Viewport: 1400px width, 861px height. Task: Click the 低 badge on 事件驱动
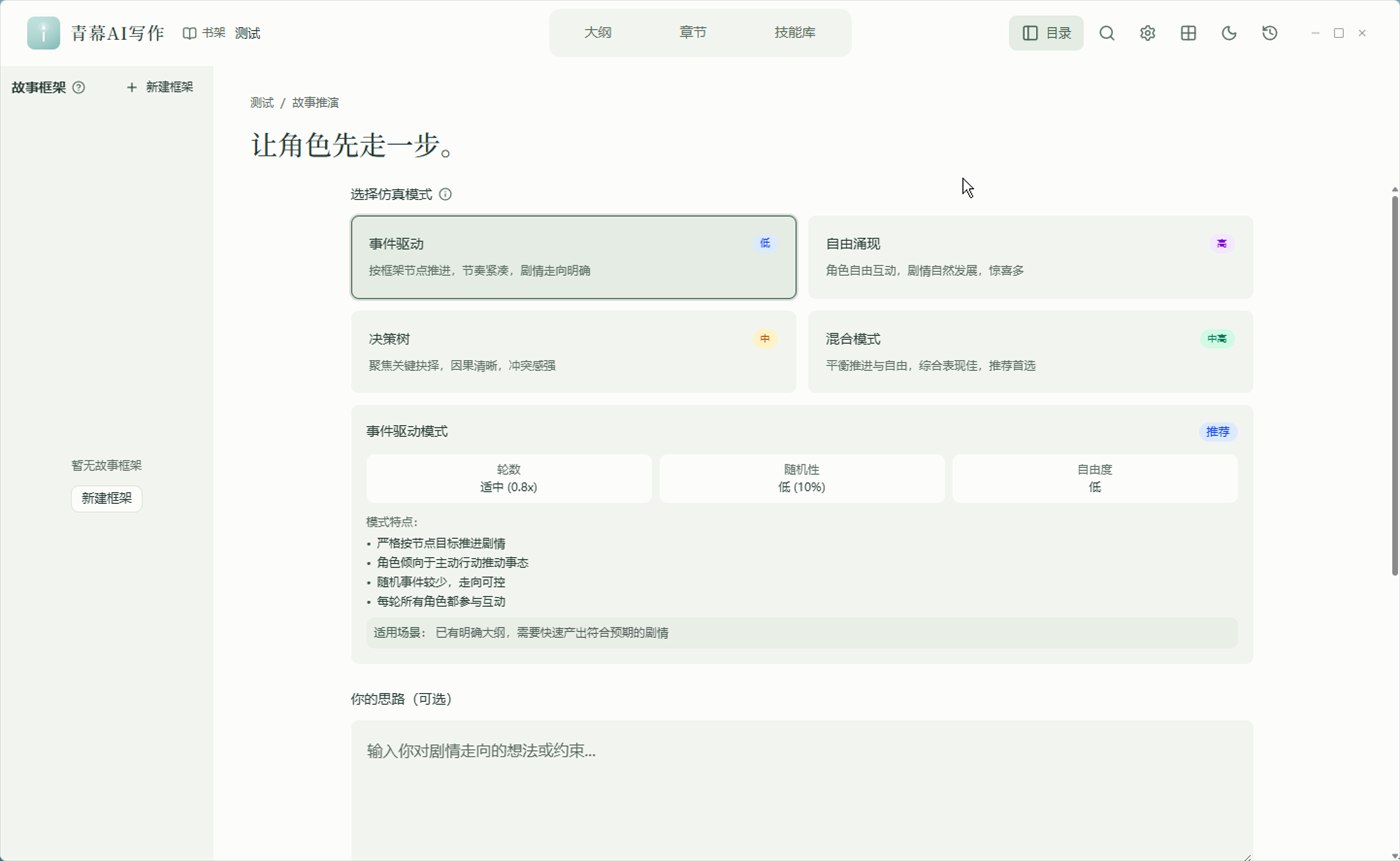(765, 243)
